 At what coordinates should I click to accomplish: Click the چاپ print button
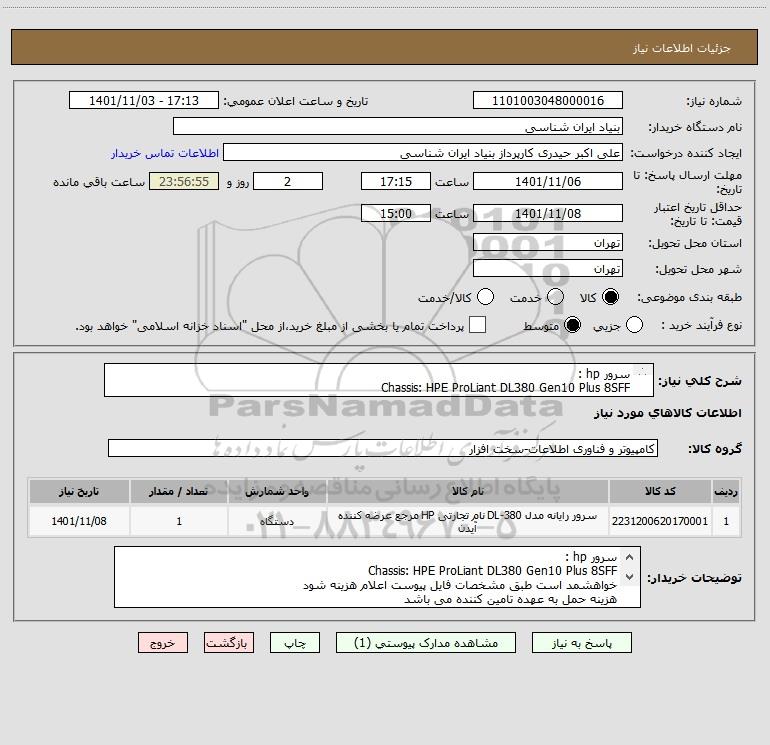pyautogui.click(x=295, y=643)
